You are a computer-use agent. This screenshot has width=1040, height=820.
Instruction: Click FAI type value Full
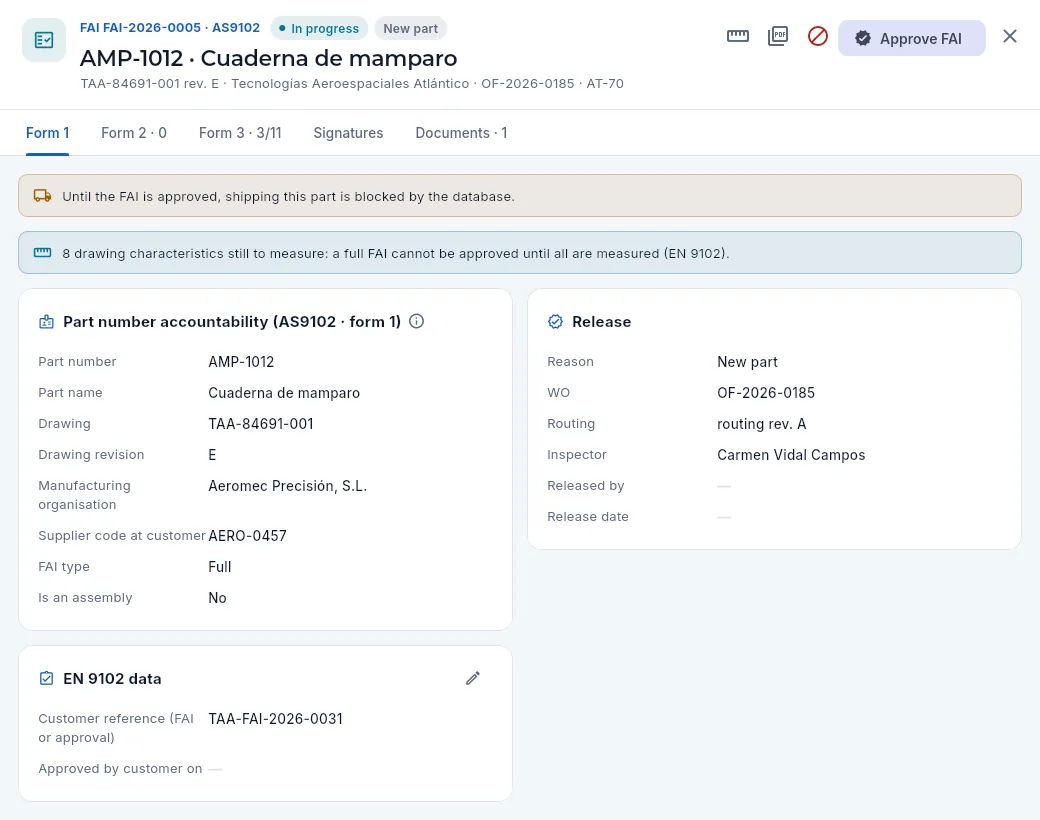[220, 567]
